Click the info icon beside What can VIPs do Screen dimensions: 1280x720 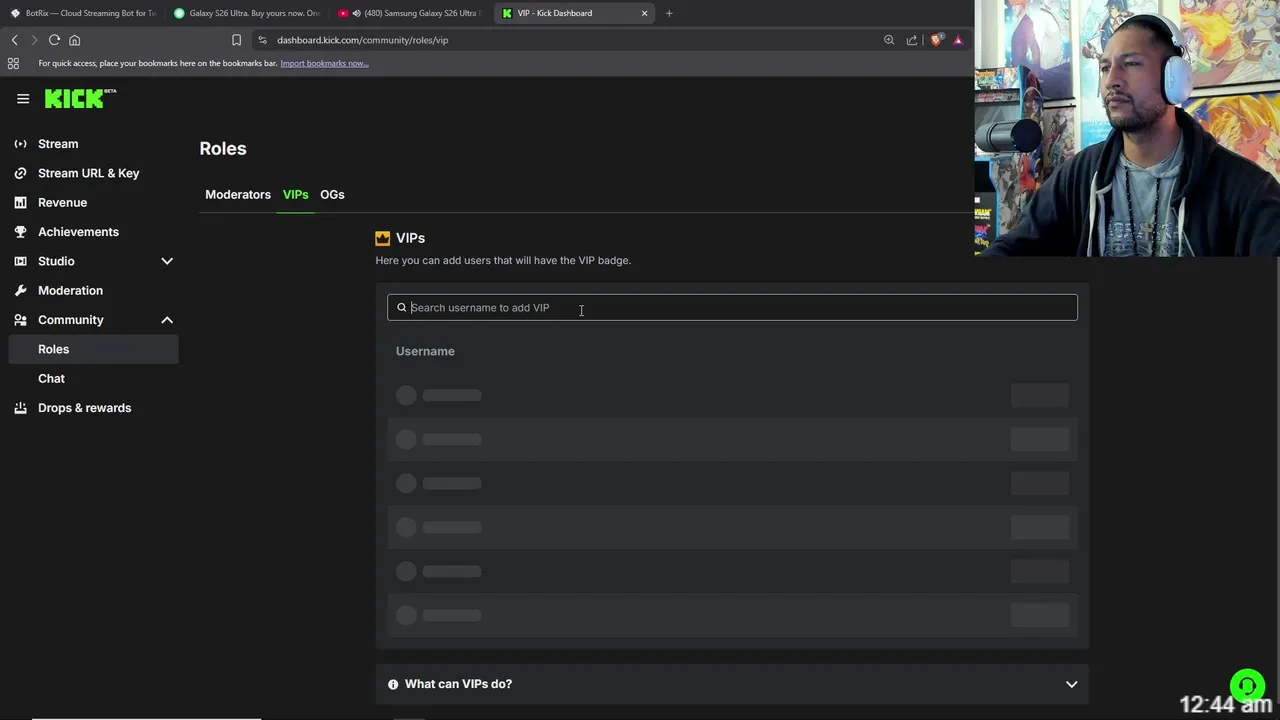(x=393, y=684)
